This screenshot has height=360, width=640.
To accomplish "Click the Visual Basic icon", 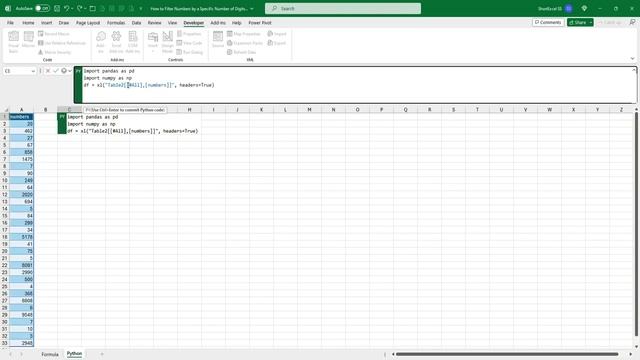I will click(13, 42).
